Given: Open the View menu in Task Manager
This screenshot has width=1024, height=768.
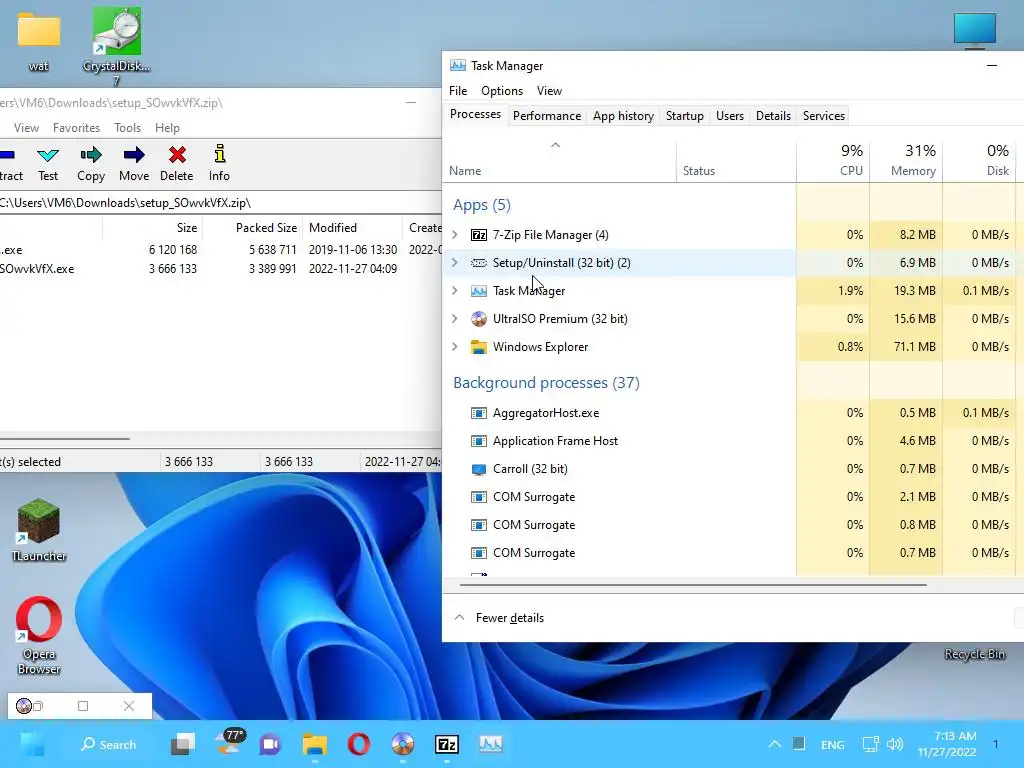Looking at the screenshot, I should click(x=549, y=91).
